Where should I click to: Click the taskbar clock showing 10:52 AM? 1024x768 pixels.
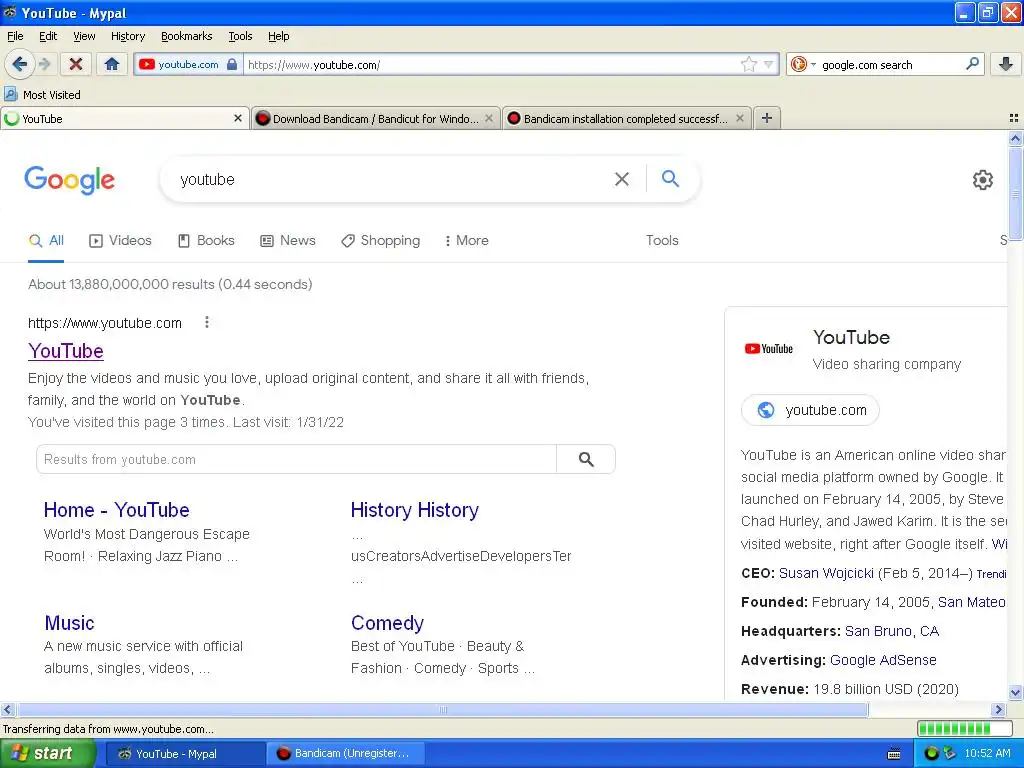[987, 754]
